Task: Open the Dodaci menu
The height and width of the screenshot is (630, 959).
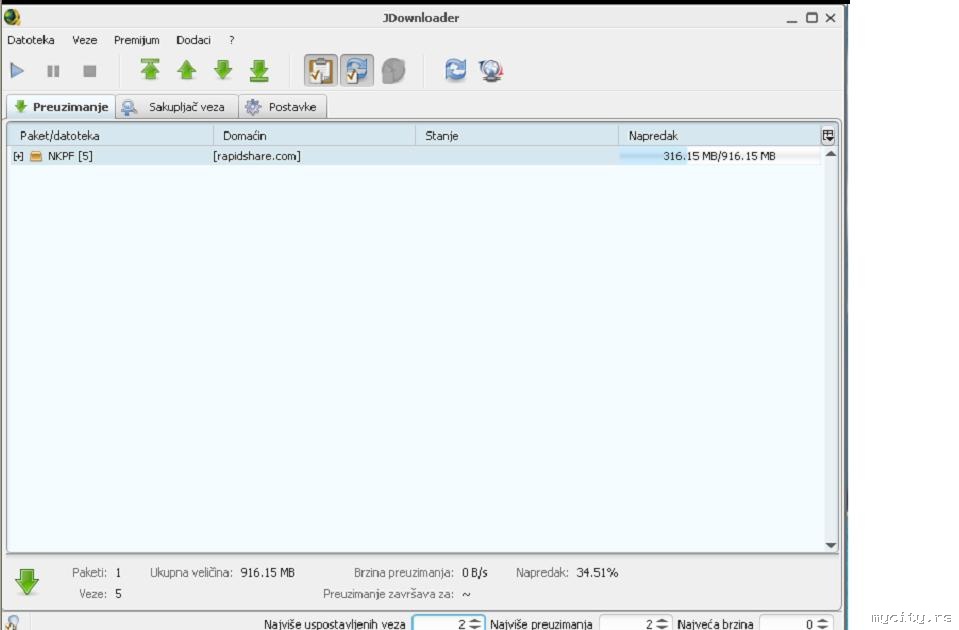Action: 193,40
